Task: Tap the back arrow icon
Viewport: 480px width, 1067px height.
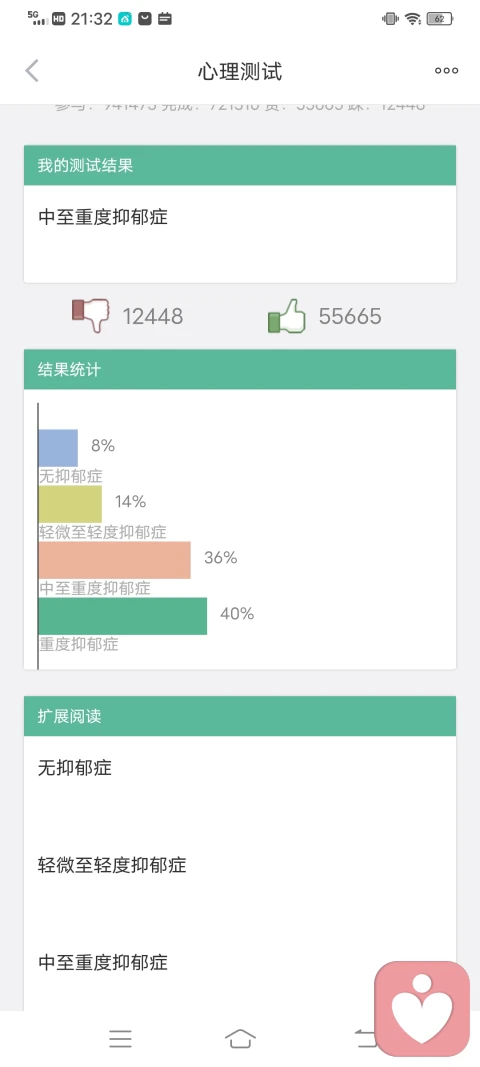Action: click(32, 71)
